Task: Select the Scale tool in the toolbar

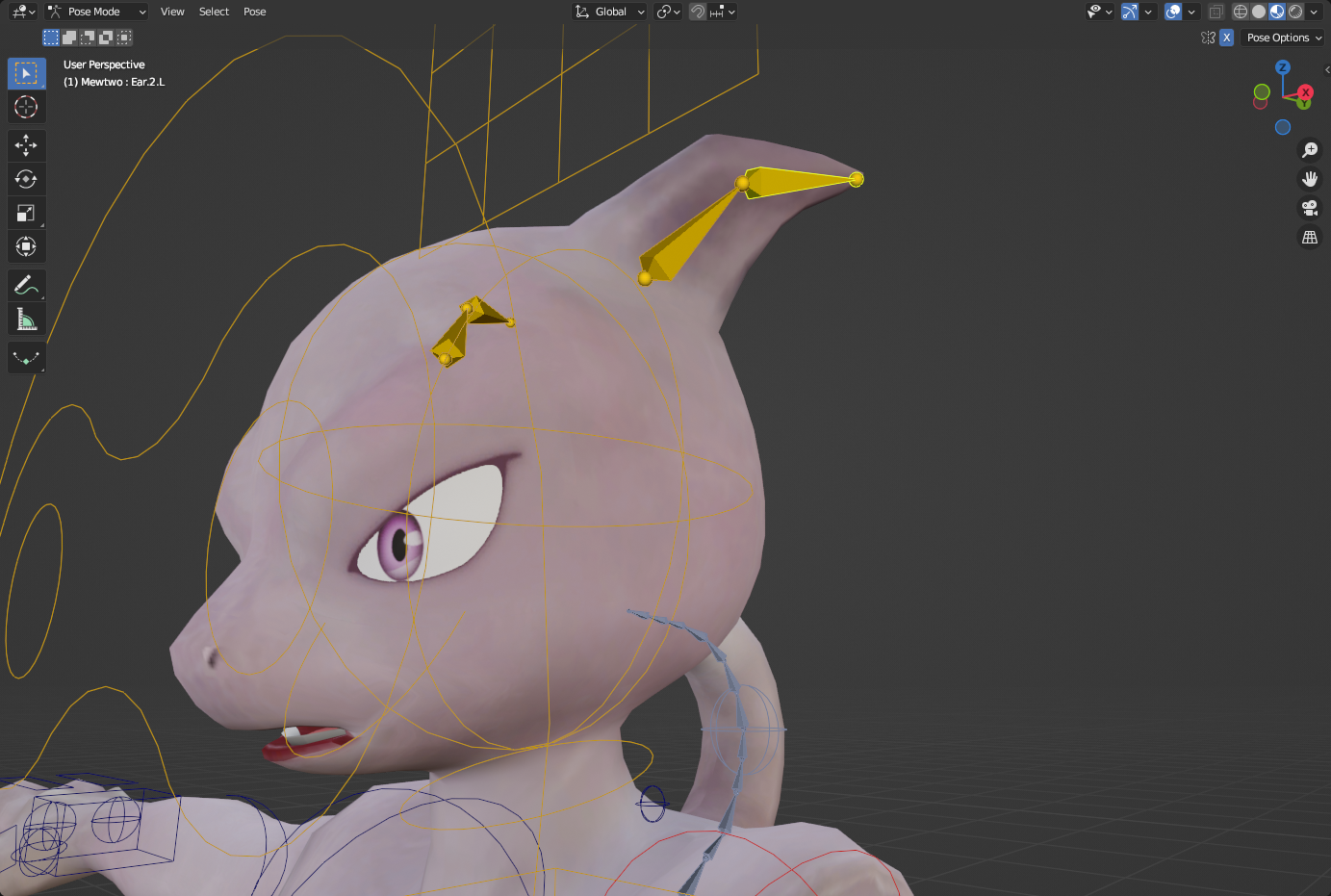Action: coord(26,213)
